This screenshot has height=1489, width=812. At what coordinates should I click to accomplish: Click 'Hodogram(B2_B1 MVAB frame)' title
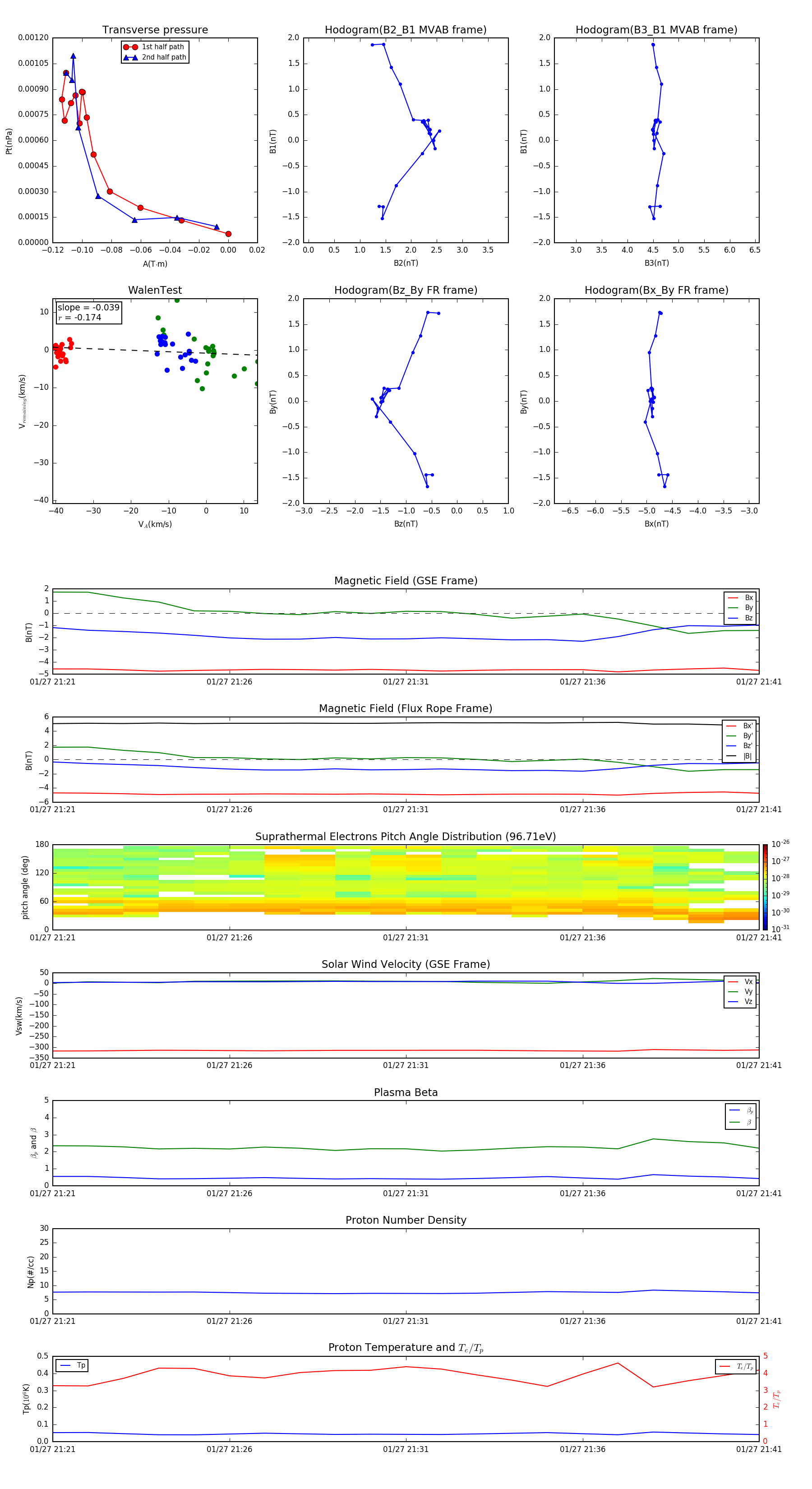(406, 29)
